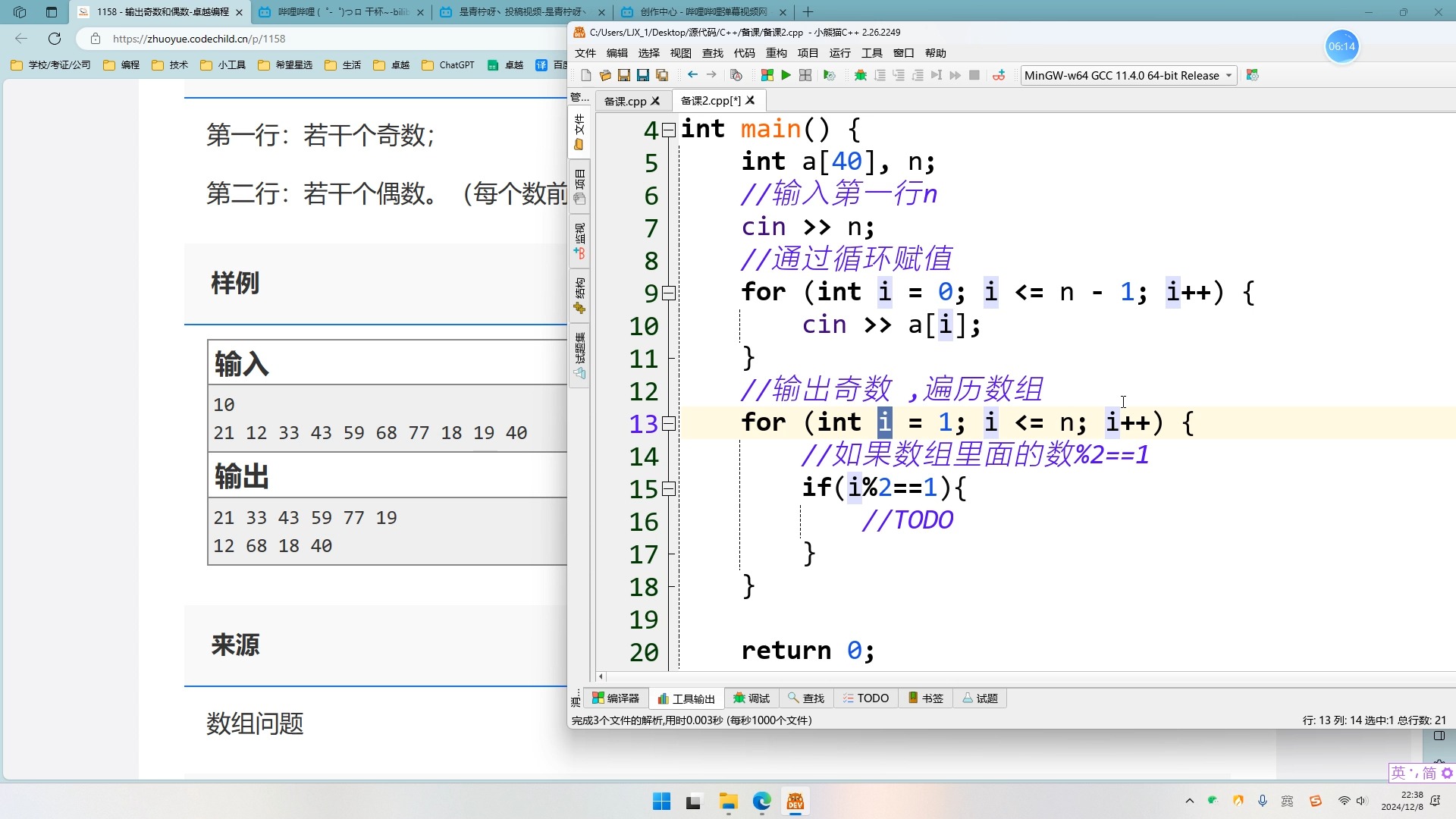
Task: Run the program with green play icon
Action: pyautogui.click(x=786, y=75)
